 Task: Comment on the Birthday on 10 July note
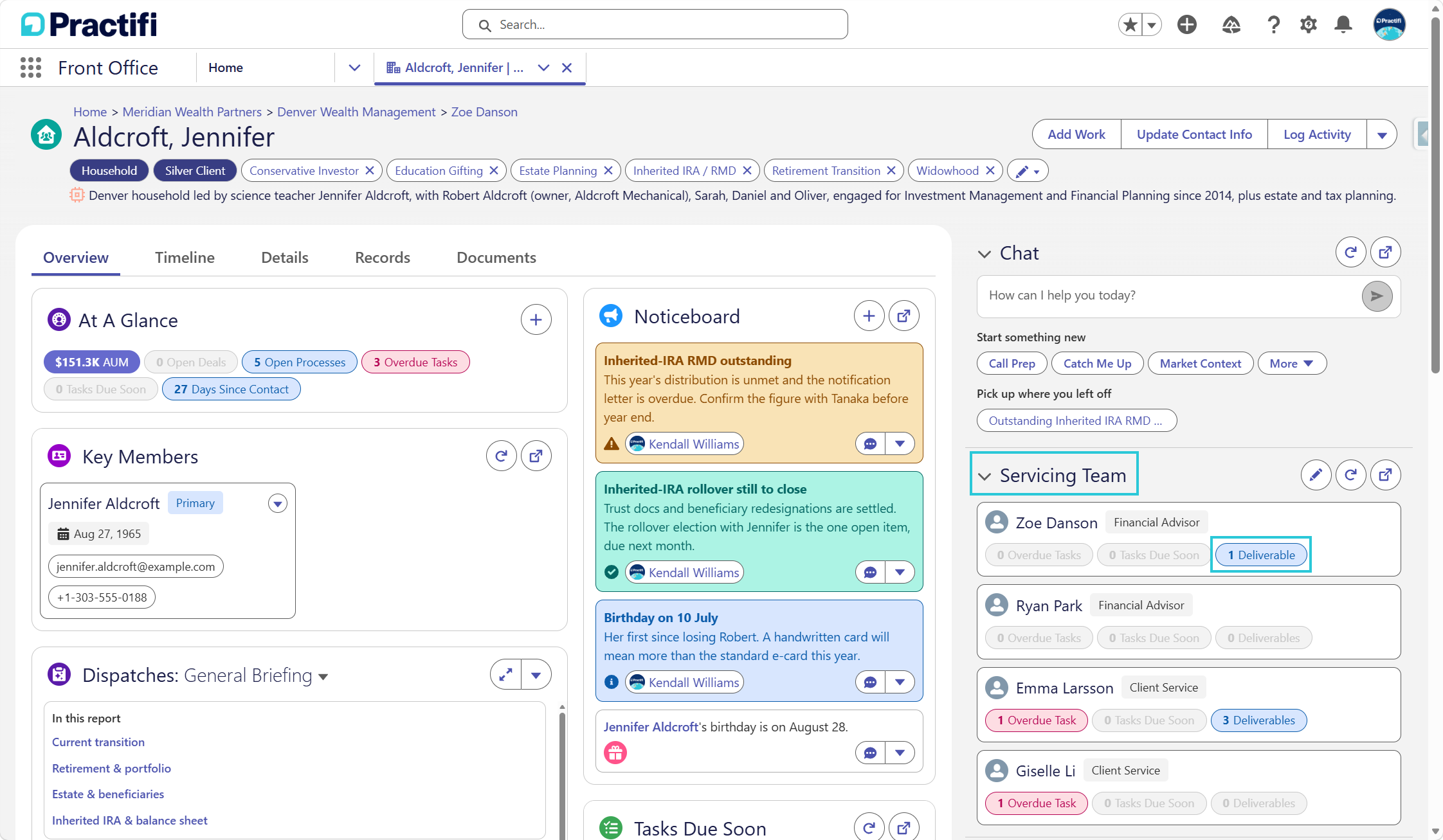[870, 682]
